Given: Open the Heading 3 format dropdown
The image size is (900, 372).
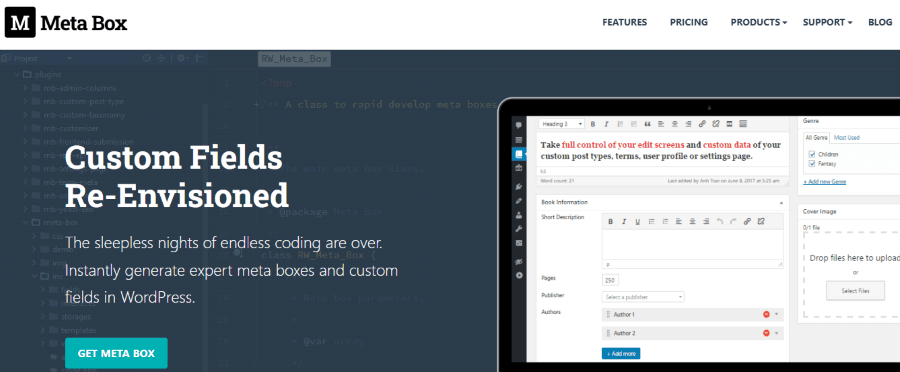Looking at the screenshot, I should tap(561, 124).
